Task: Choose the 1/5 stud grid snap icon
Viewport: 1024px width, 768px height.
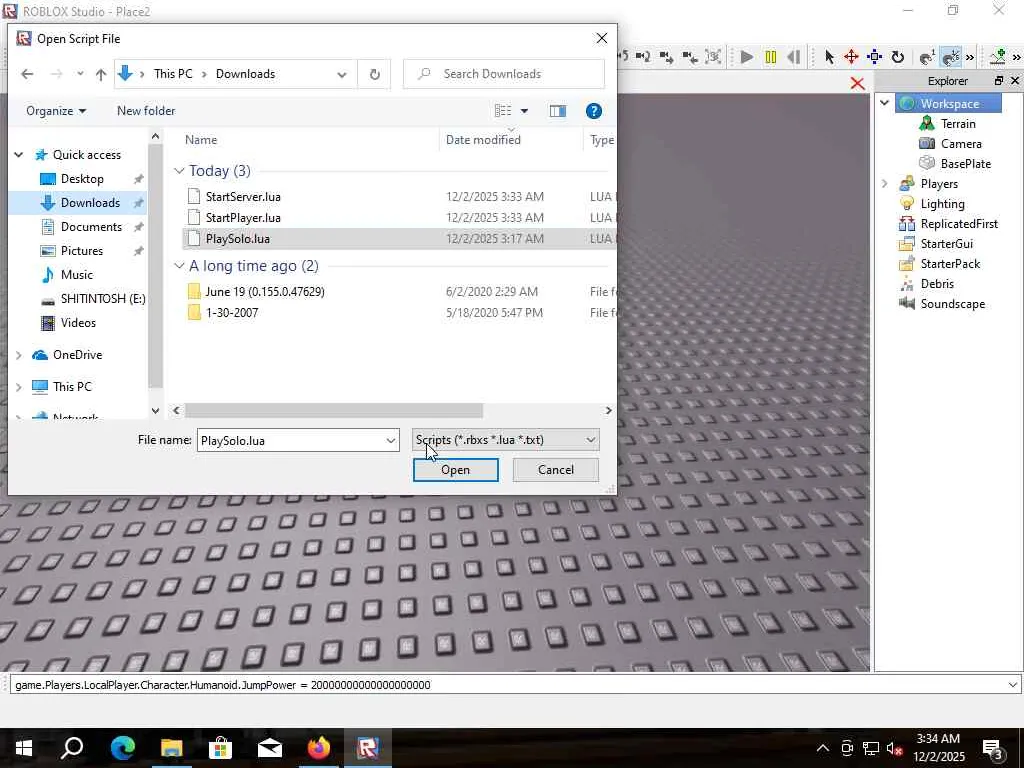Action: point(951,57)
